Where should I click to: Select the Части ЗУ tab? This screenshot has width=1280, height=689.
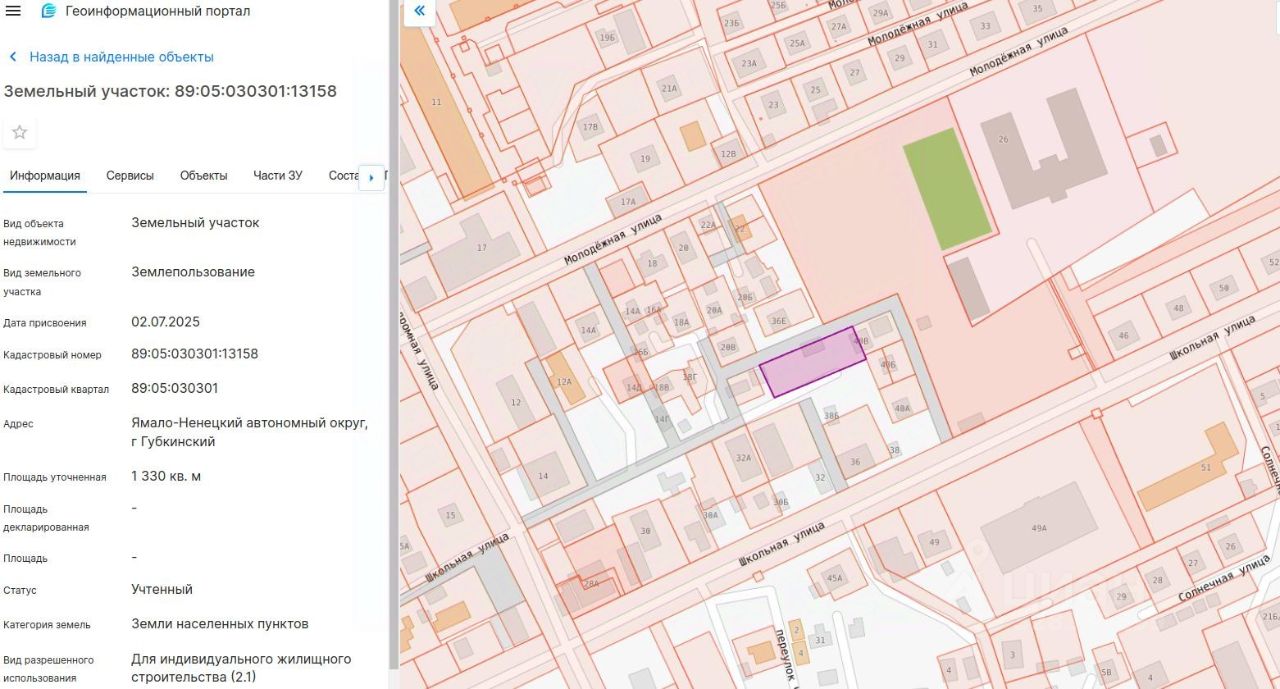(x=278, y=175)
